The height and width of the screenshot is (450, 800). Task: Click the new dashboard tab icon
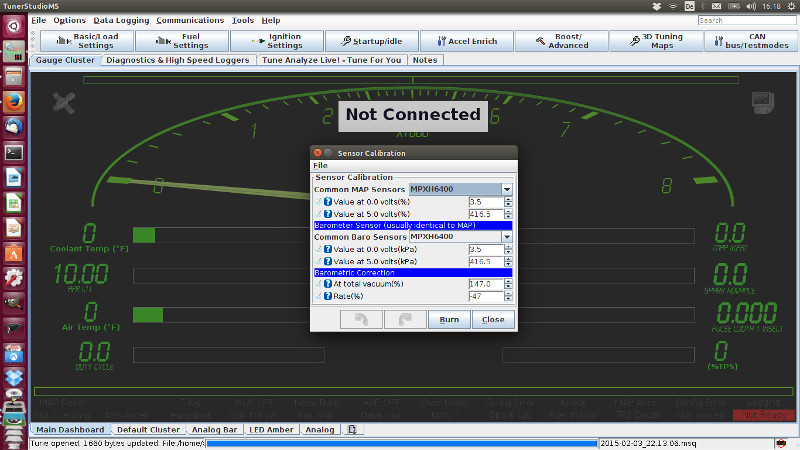coord(351,429)
